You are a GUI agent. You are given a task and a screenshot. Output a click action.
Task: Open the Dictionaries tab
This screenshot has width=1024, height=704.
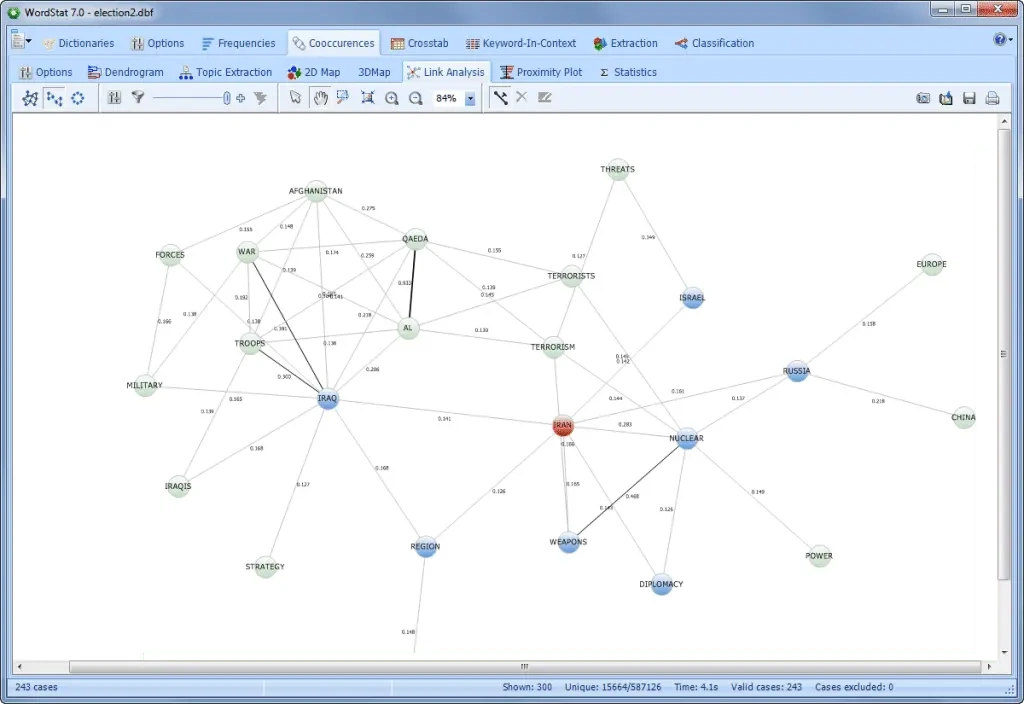78,43
